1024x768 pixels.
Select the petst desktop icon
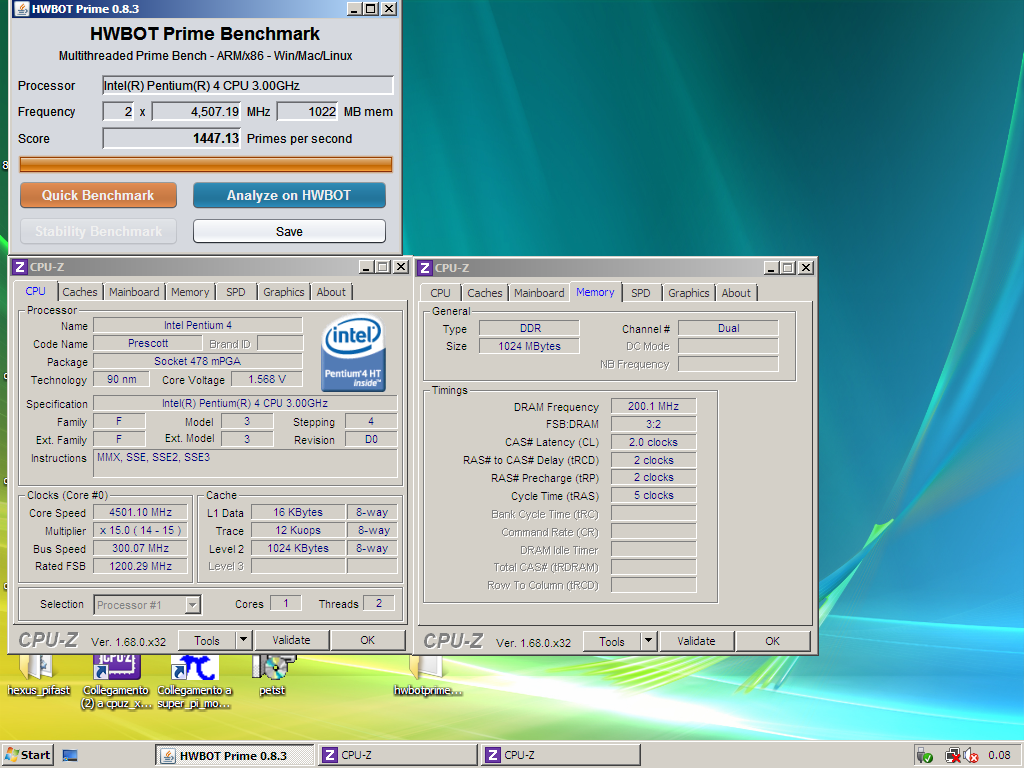point(272,676)
